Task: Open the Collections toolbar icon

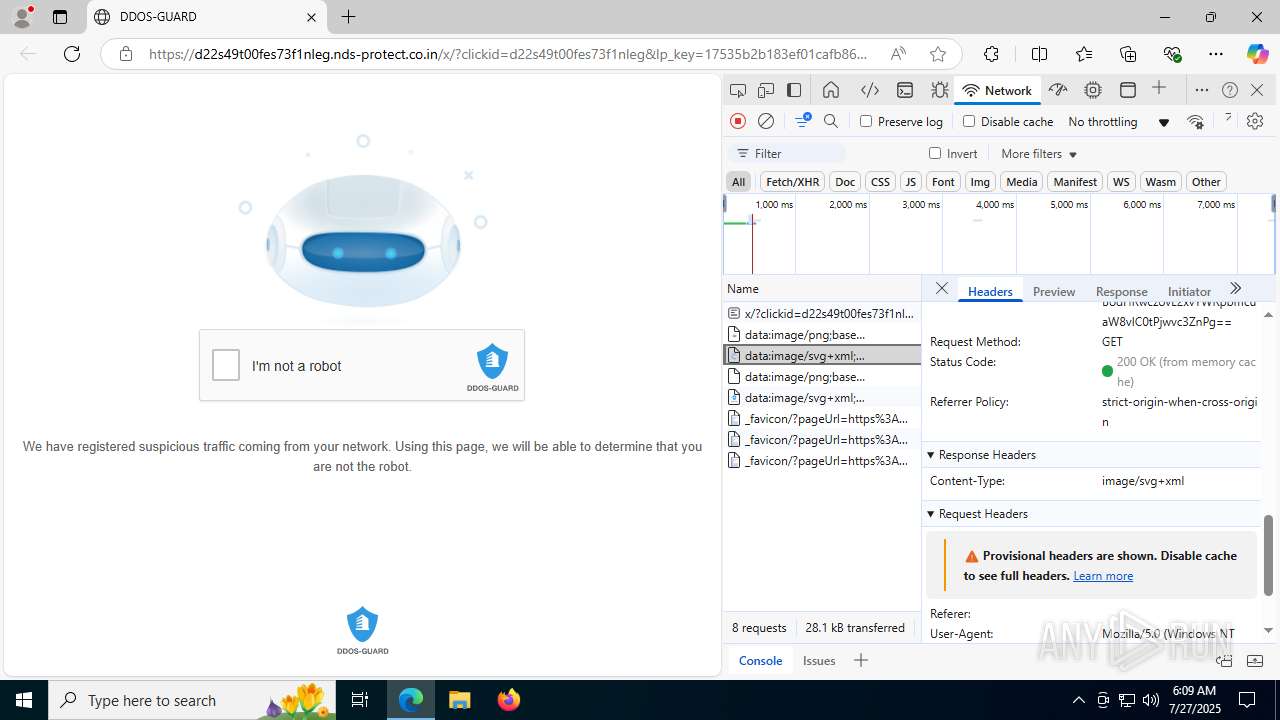Action: pyautogui.click(x=1128, y=54)
